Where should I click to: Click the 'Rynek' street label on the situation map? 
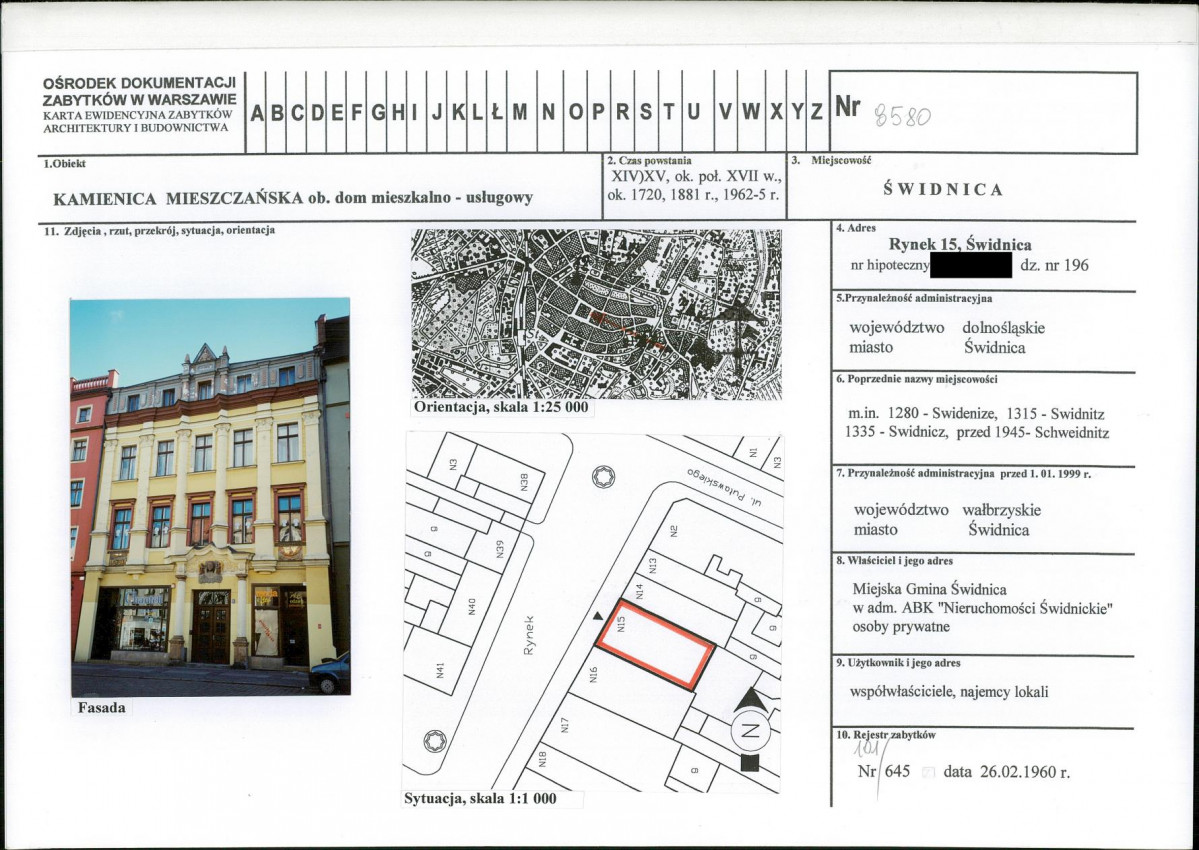529,635
